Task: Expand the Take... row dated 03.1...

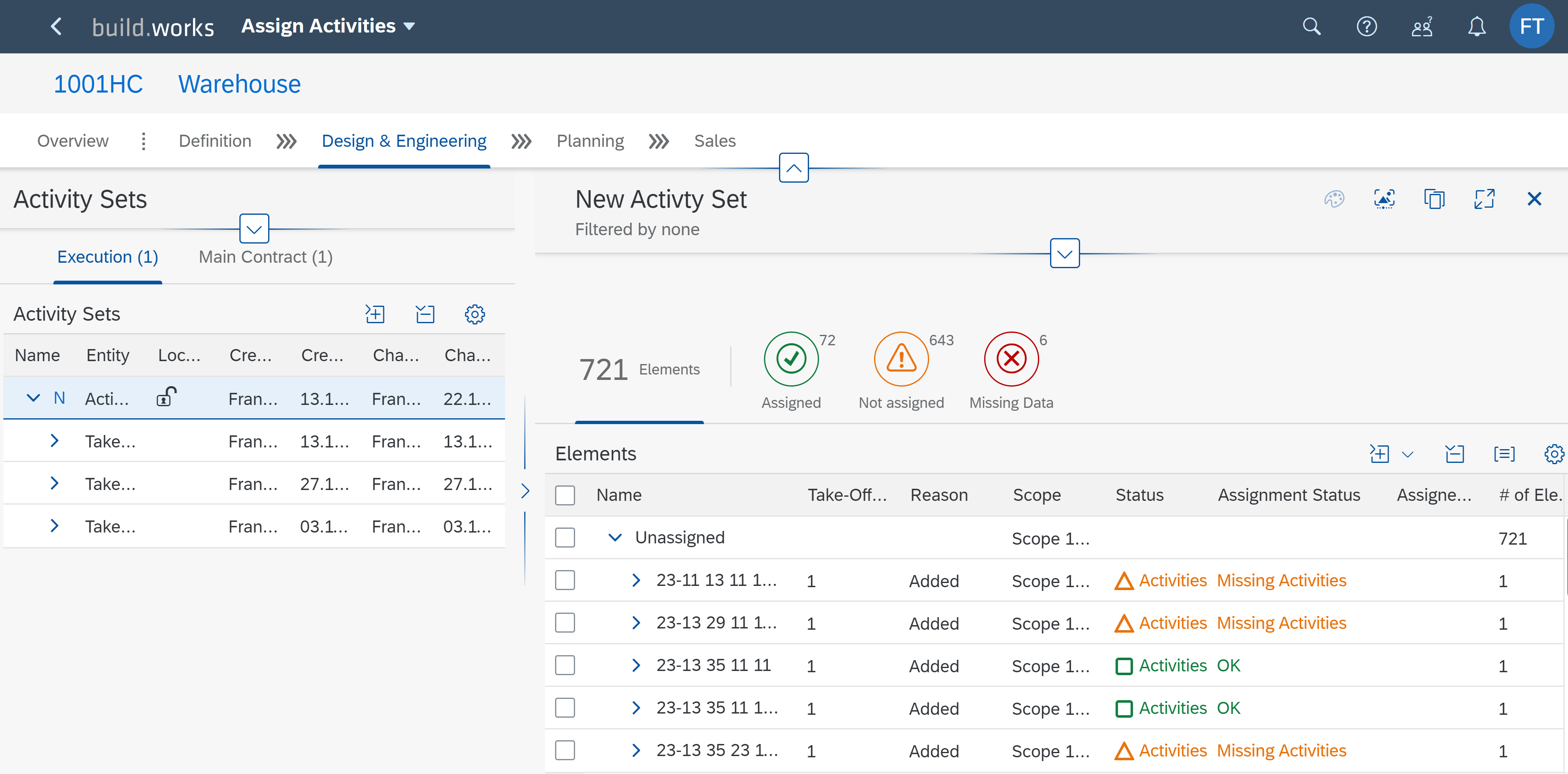Action: click(54, 526)
